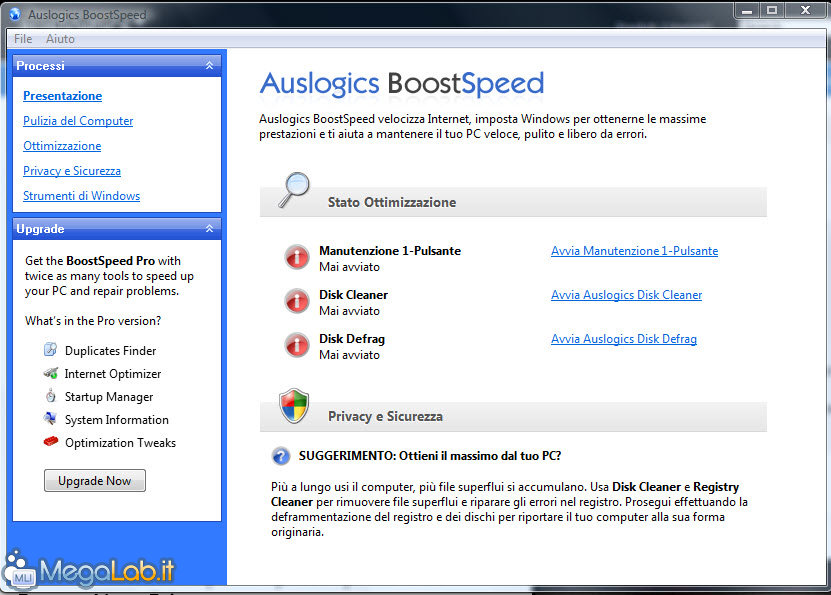Screen dimensions: 831x595
Task: Open Privacy e Sicurezza in the sidebar
Action: click(72, 171)
